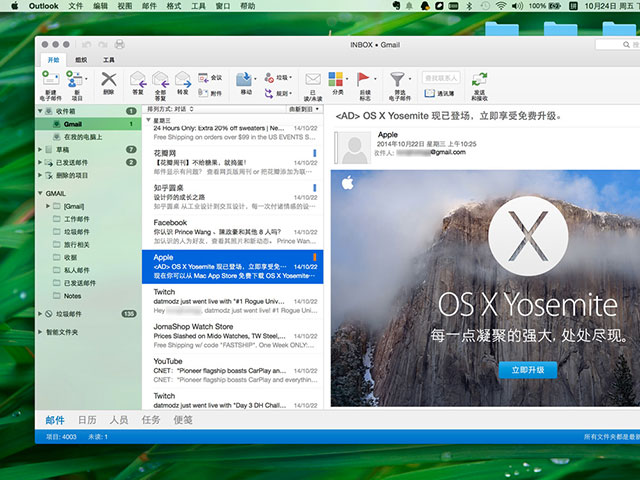Collapse the GMAIL account section
The width and height of the screenshot is (640, 480).
[x=40, y=193]
